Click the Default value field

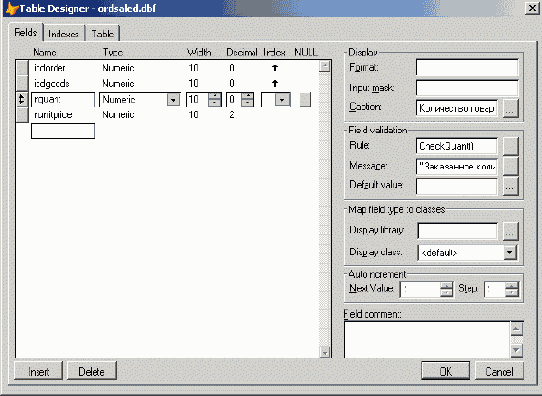[457, 187]
